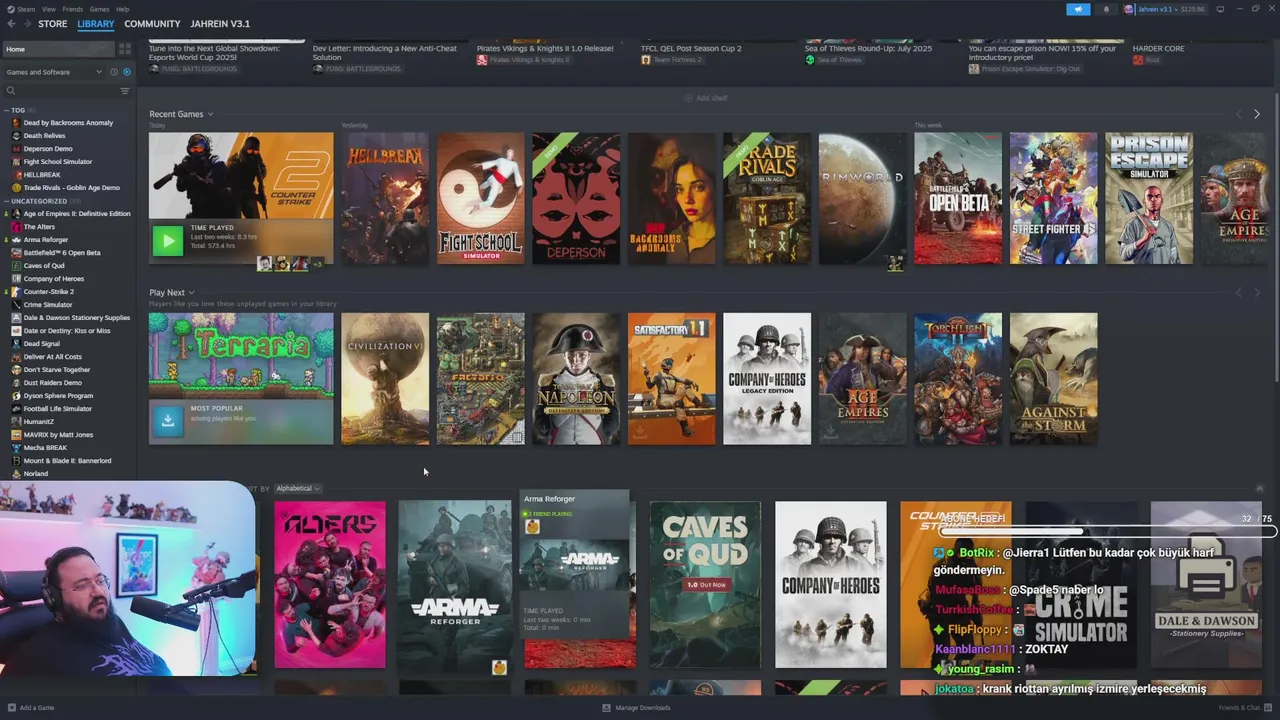This screenshot has height=720, width=1280.
Task: Open the Recent Games shelf dropdown
Action: point(210,114)
